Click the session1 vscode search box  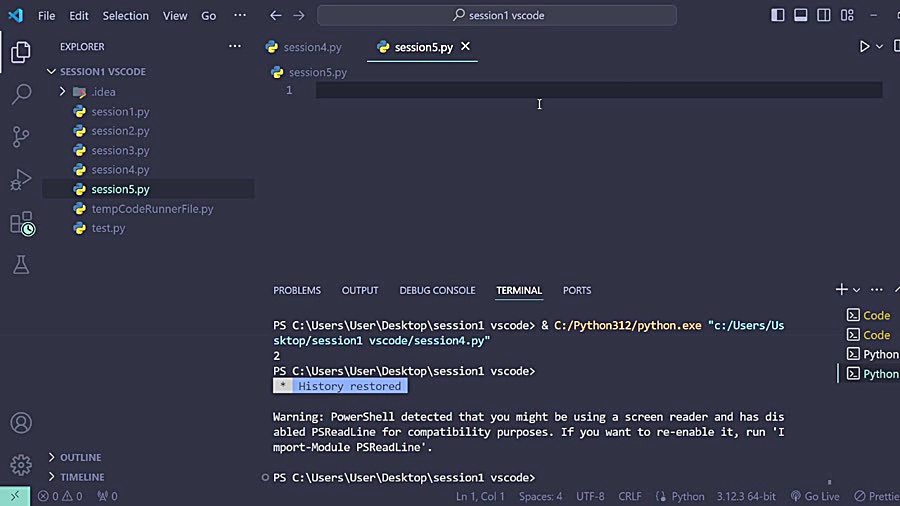pyautogui.click(x=497, y=15)
